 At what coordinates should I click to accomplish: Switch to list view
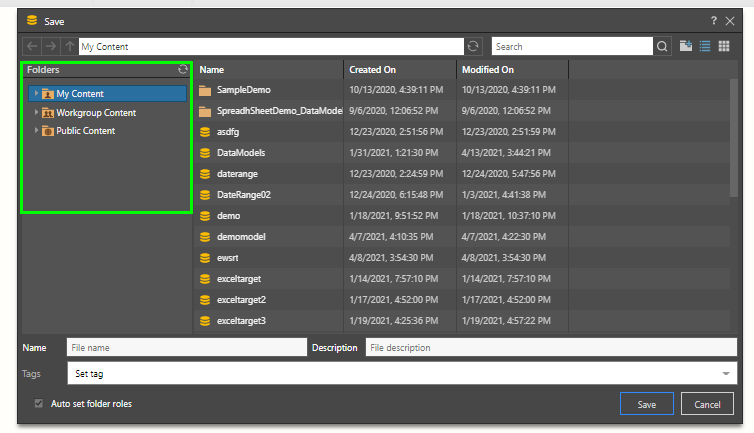pyautogui.click(x=705, y=46)
